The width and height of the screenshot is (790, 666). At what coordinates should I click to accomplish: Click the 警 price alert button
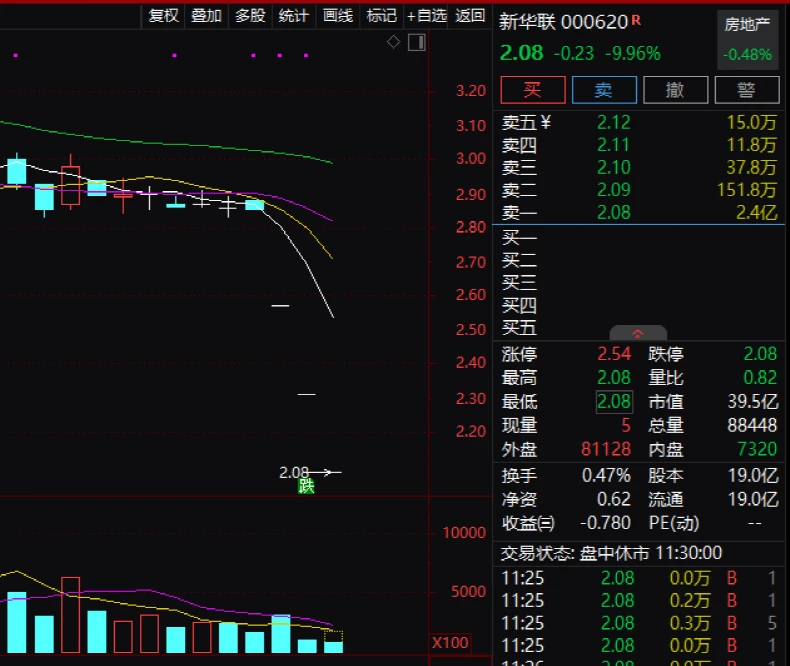(746, 90)
